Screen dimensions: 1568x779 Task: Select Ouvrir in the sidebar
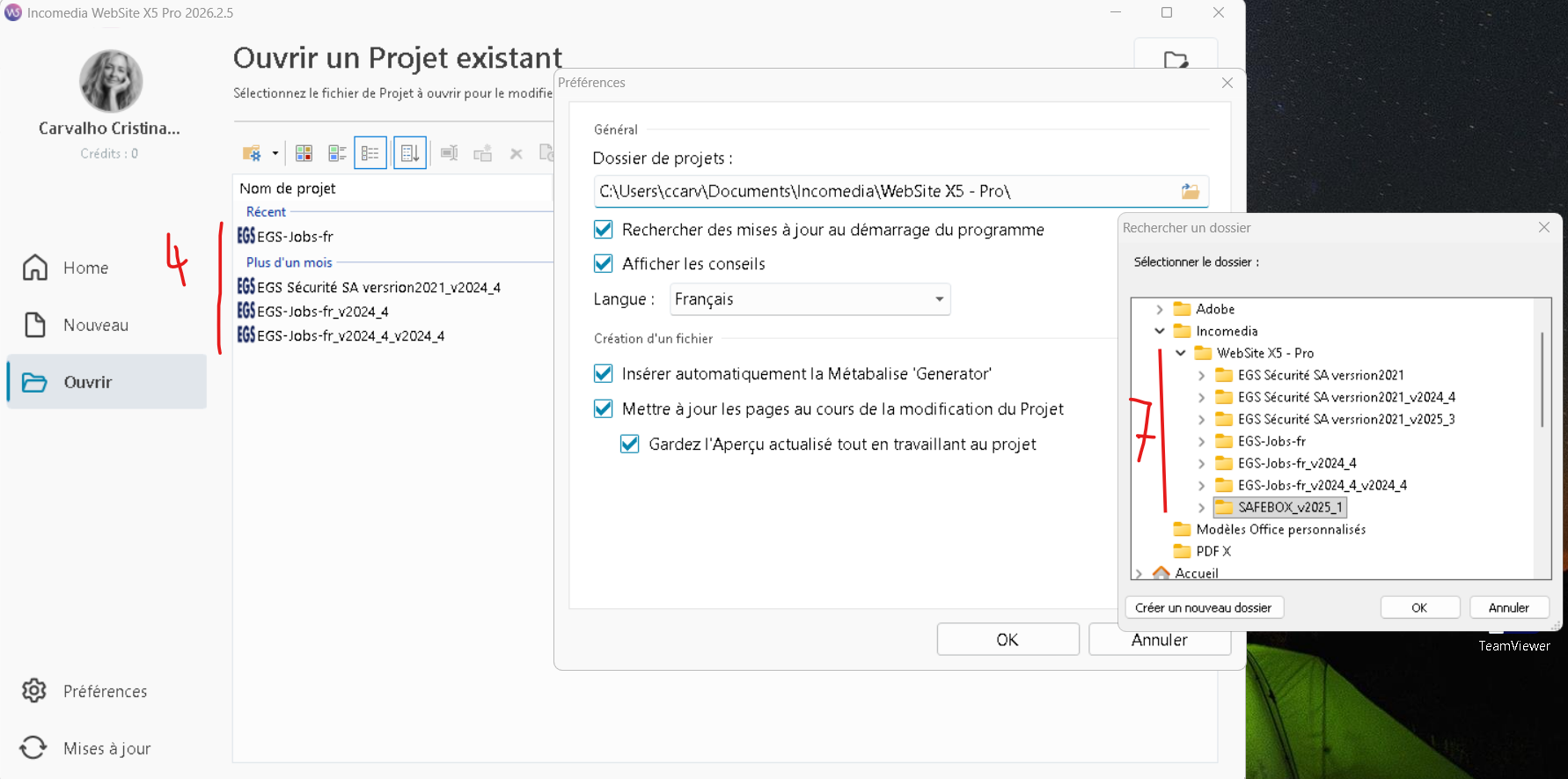(x=106, y=382)
